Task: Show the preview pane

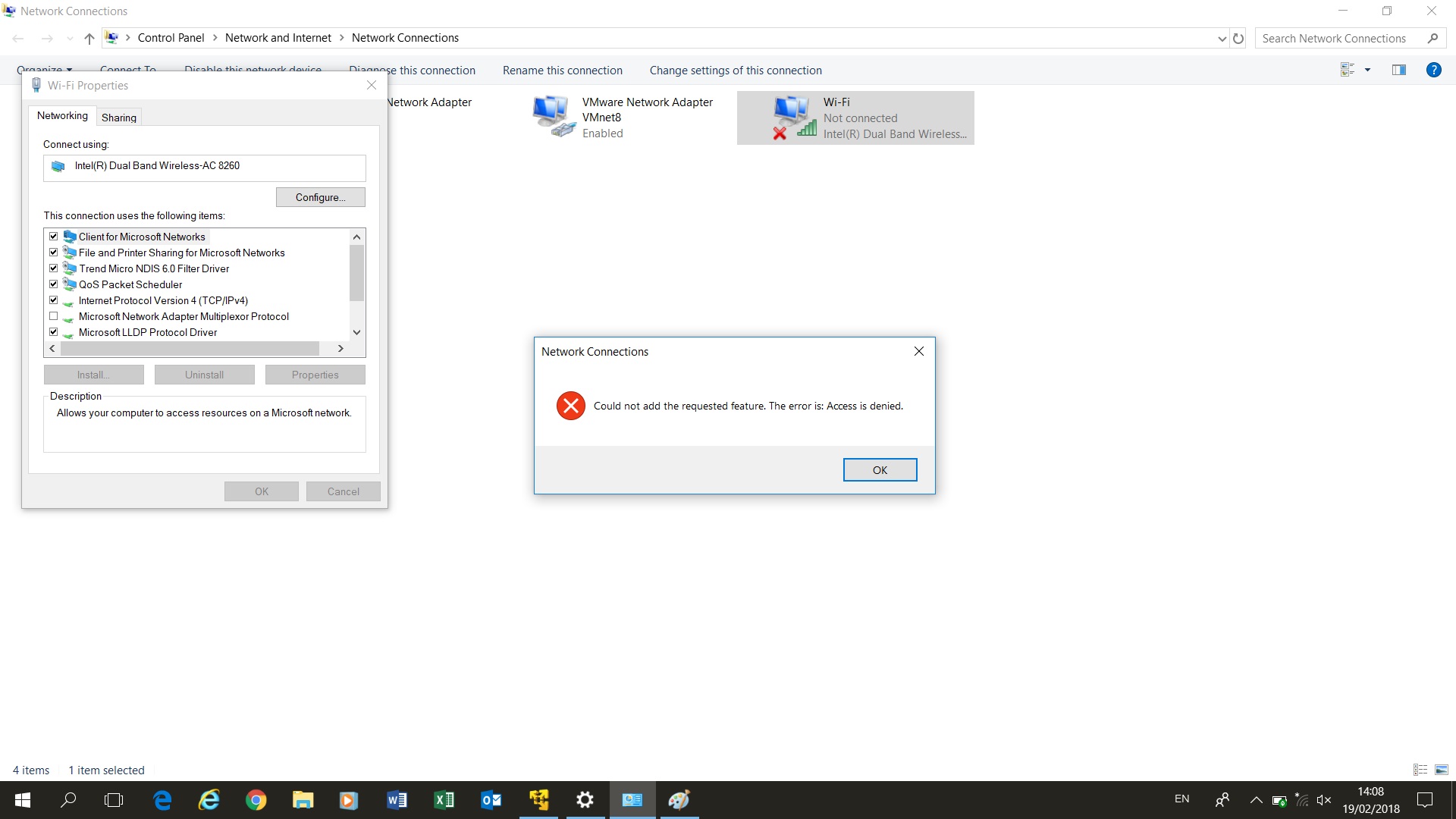Action: coord(1398,69)
